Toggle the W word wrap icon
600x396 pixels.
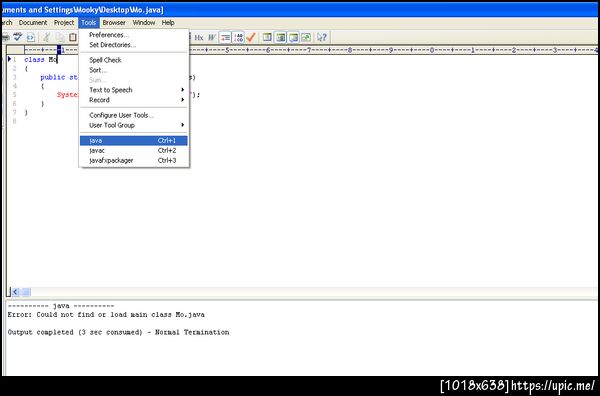pos(212,37)
